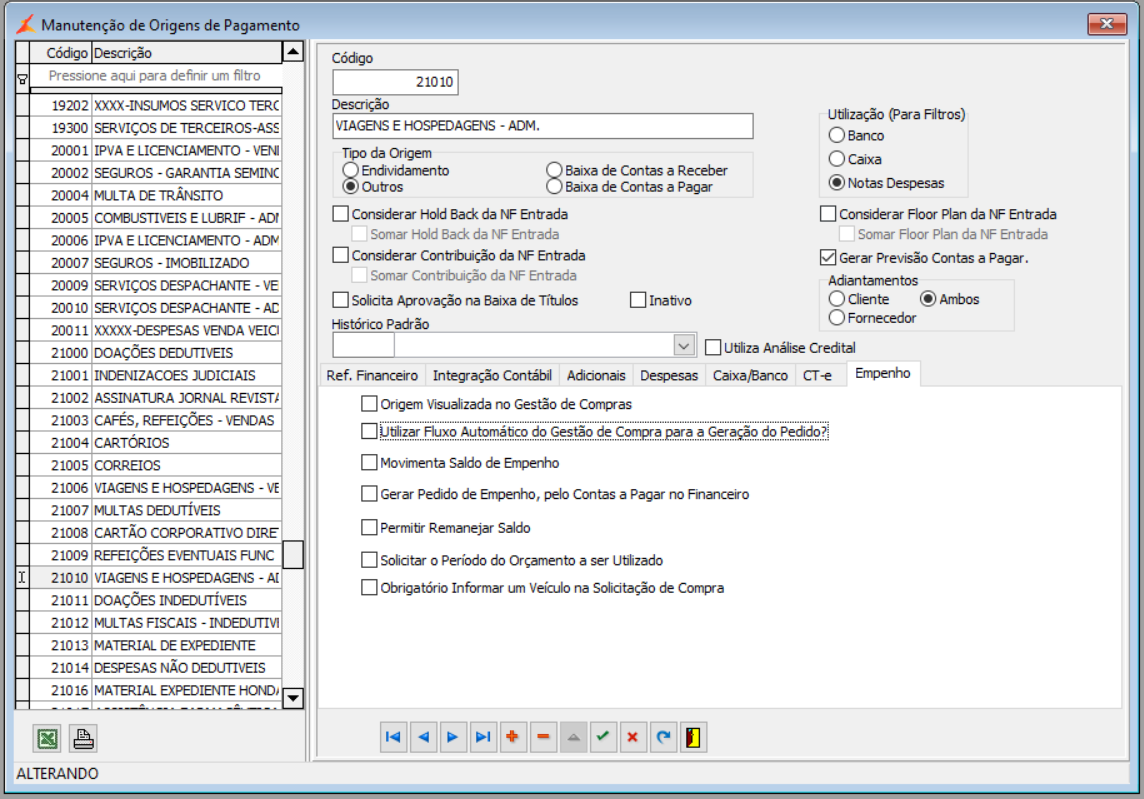1144x799 pixels.
Task: Print the origins list
Action: [x=83, y=738]
